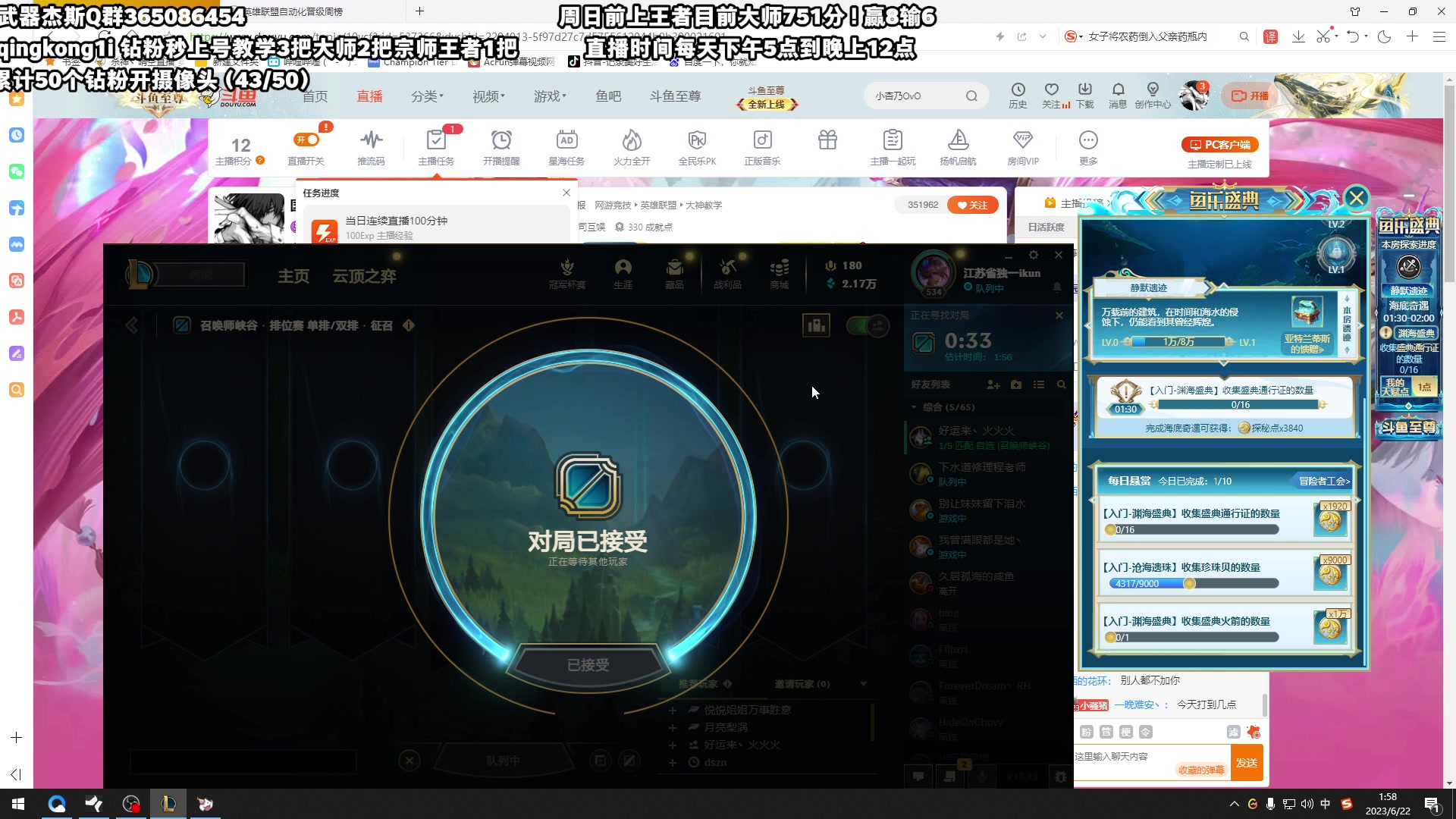Open 鱼吧 in Douyu navigation

[608, 96]
